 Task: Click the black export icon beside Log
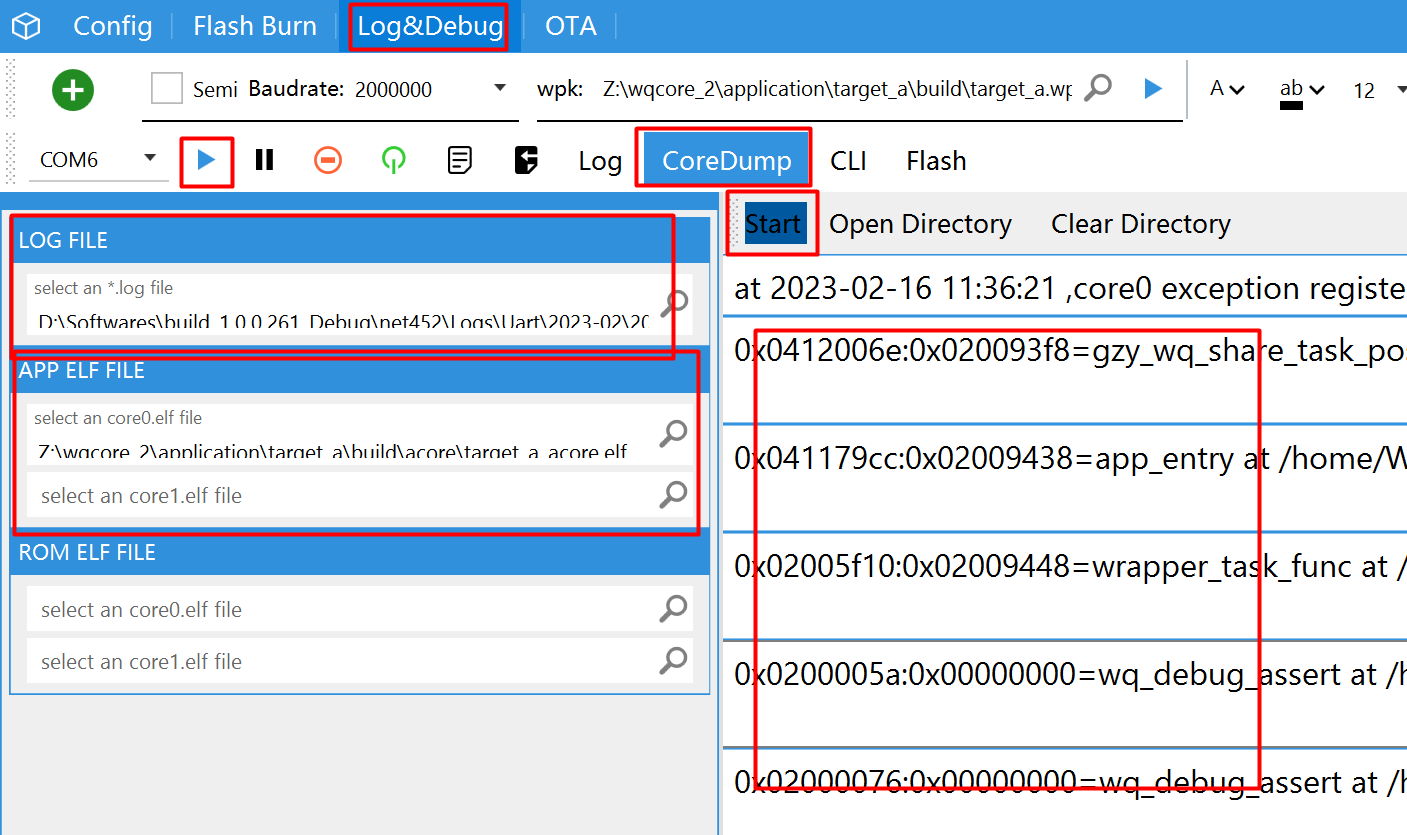point(526,159)
